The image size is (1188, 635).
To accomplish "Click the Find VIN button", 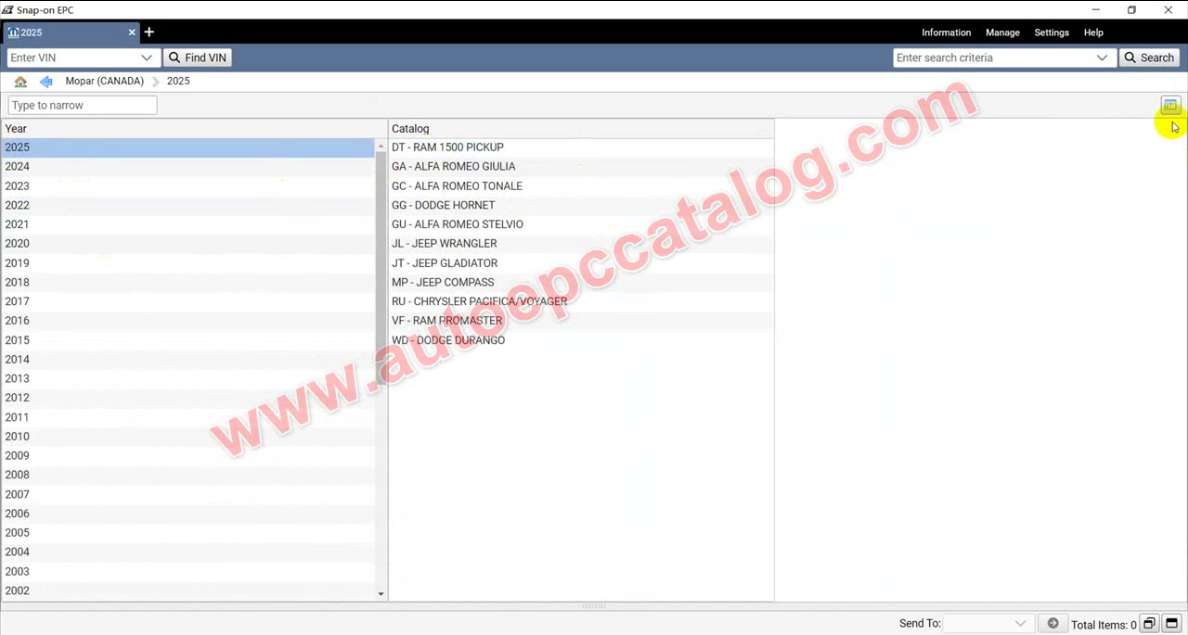I will pos(198,58).
